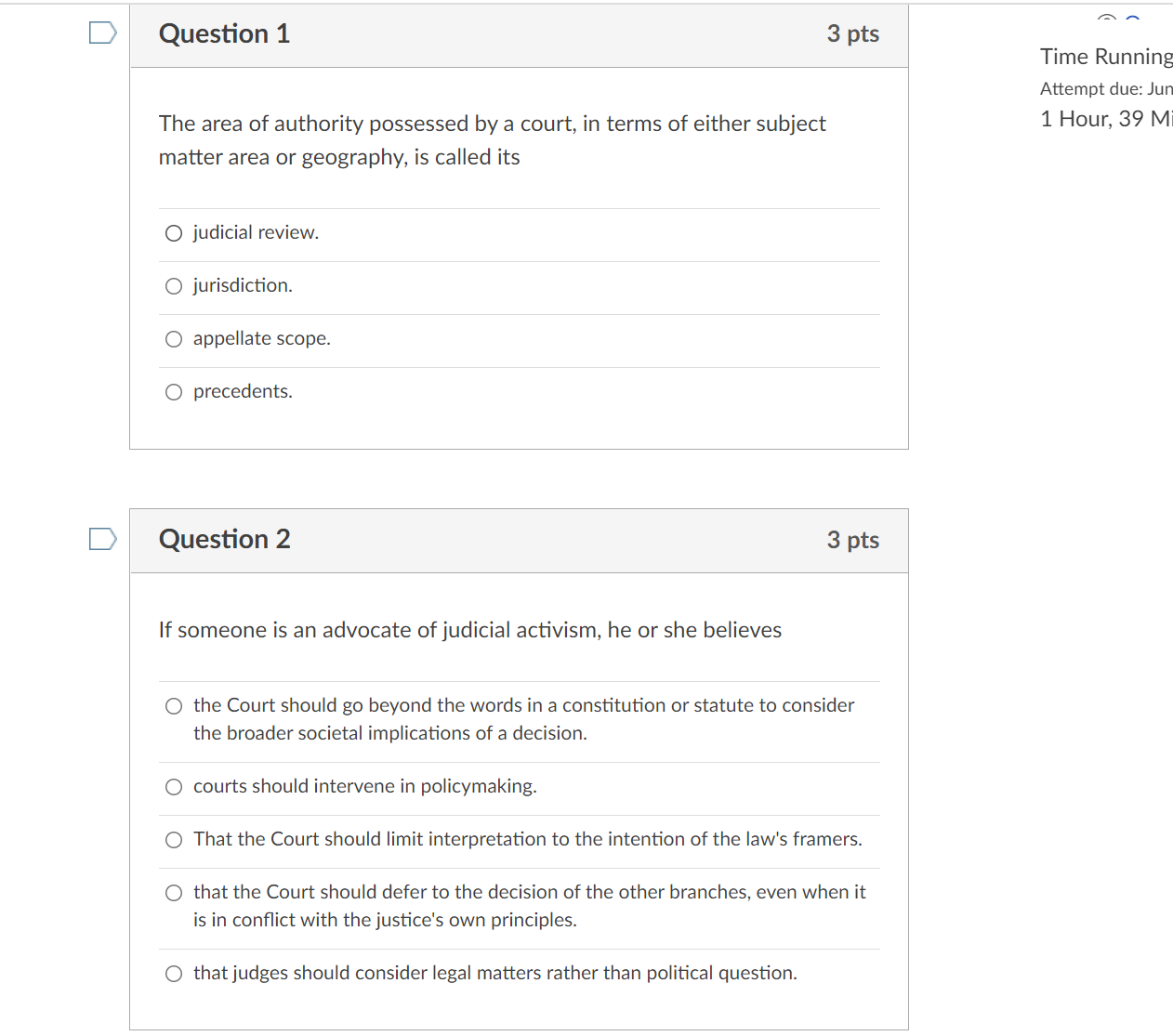Click the Question 1 prompt about court authority
The width and height of the screenshot is (1173, 1036).
(492, 140)
